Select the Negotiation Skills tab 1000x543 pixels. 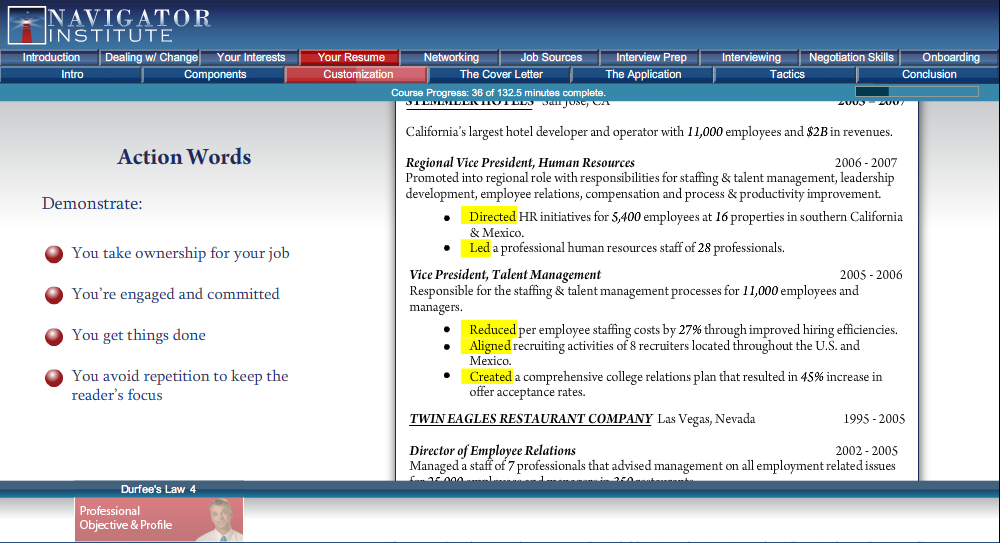coord(851,57)
